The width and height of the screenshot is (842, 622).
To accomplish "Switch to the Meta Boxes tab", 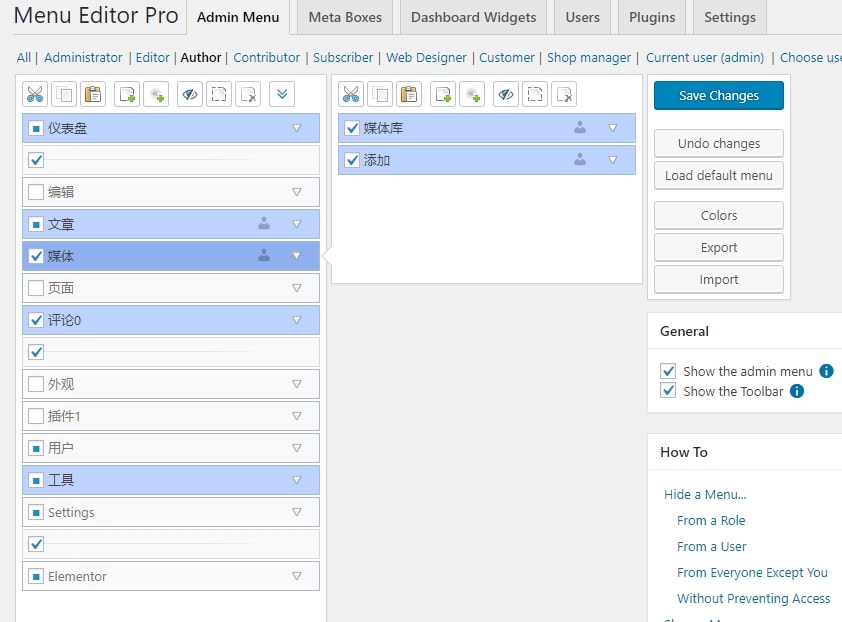I will point(345,17).
